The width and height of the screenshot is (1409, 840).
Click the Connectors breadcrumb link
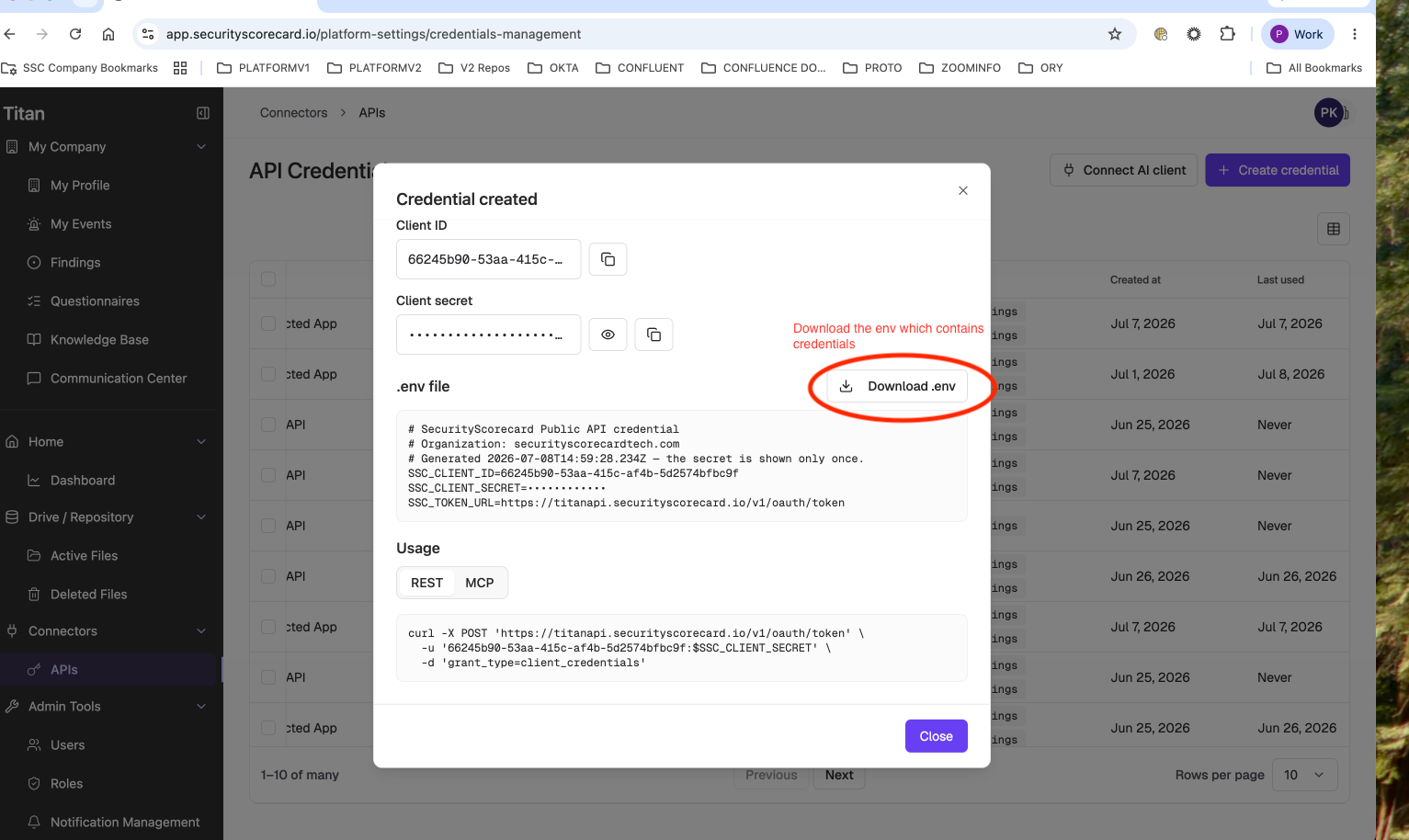pos(293,113)
